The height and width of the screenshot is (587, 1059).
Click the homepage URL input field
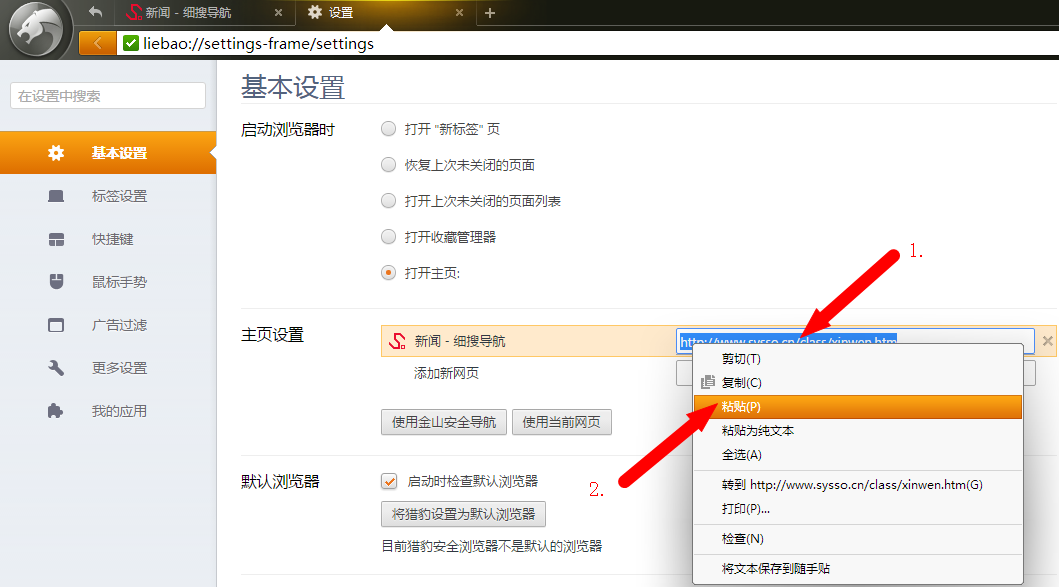[855, 341]
